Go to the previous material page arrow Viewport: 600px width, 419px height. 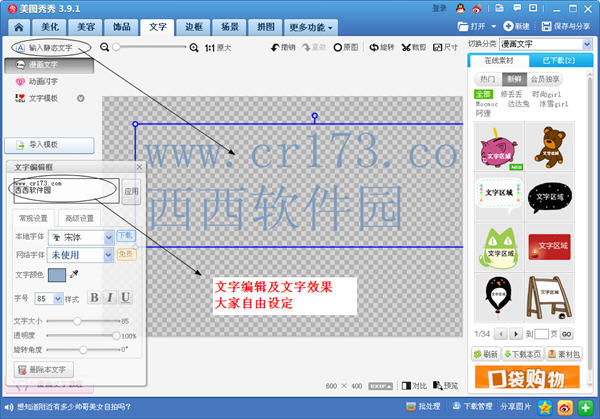tap(501, 334)
